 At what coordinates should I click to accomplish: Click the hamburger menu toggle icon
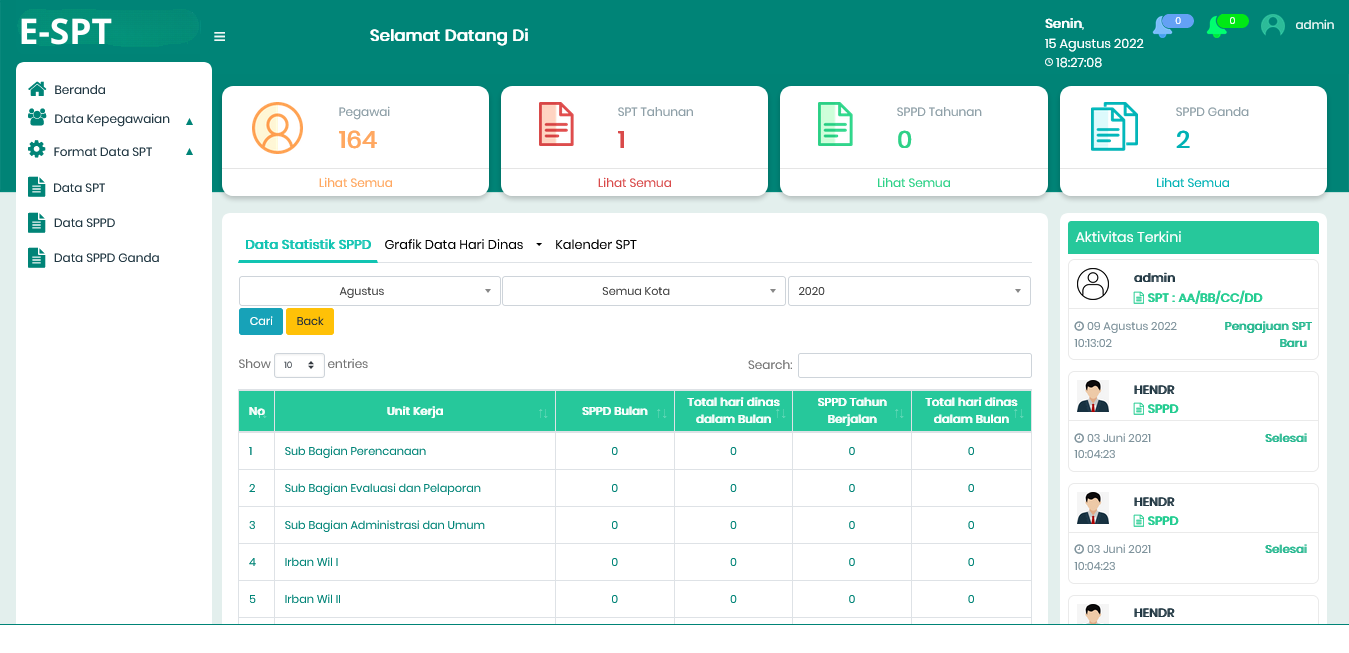tap(220, 37)
